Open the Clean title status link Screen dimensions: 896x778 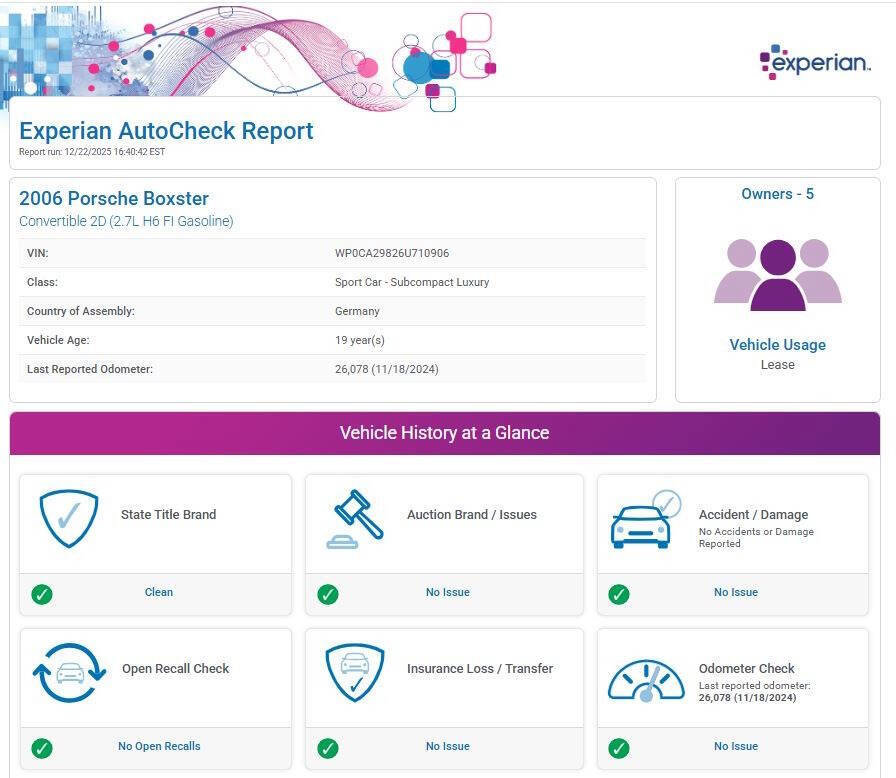[x=159, y=592]
